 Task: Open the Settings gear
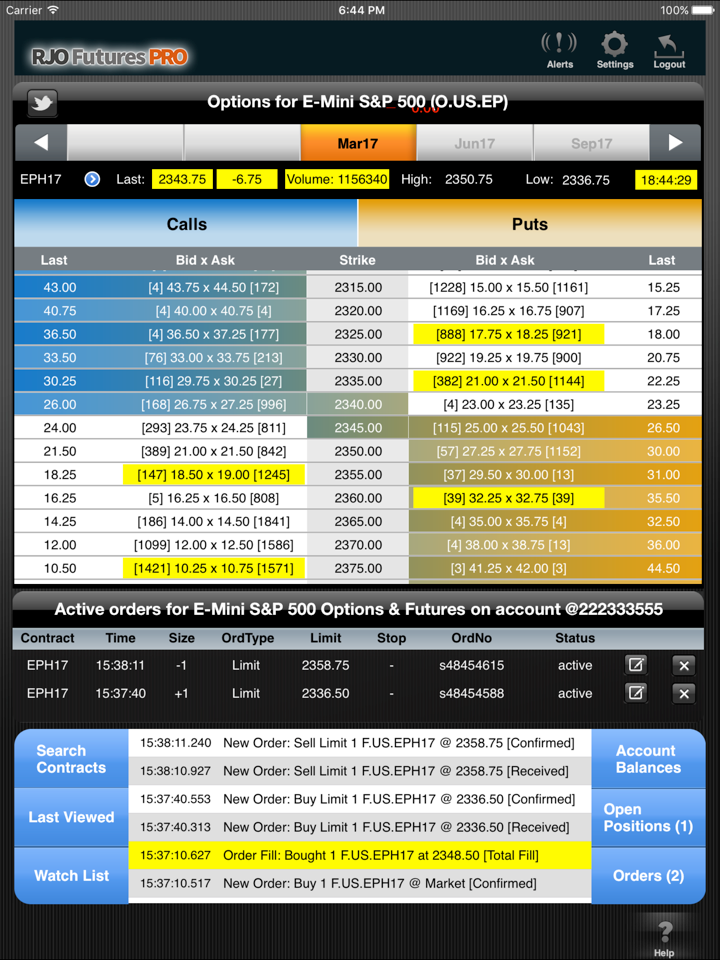point(614,48)
